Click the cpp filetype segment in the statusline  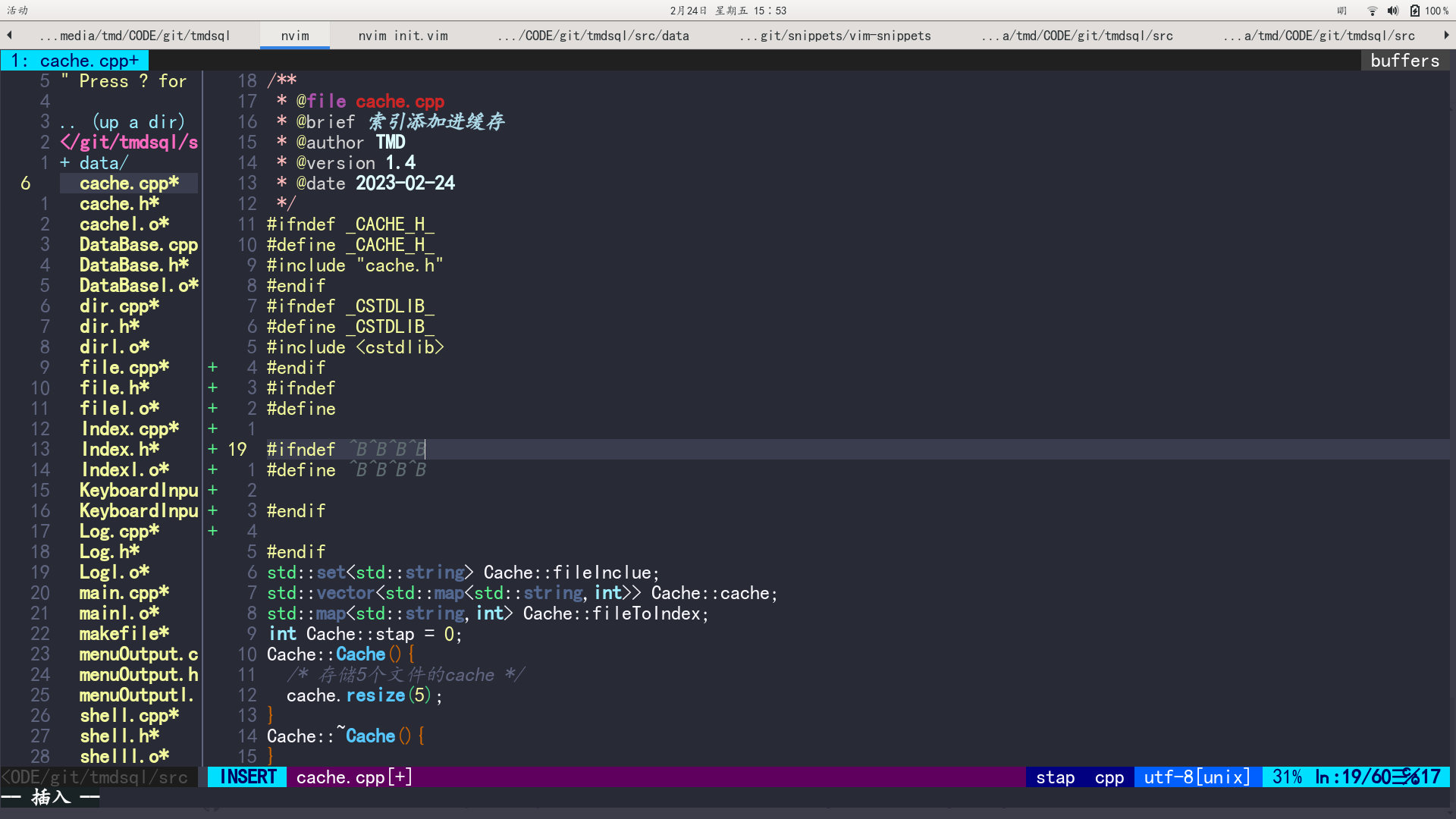(1109, 777)
